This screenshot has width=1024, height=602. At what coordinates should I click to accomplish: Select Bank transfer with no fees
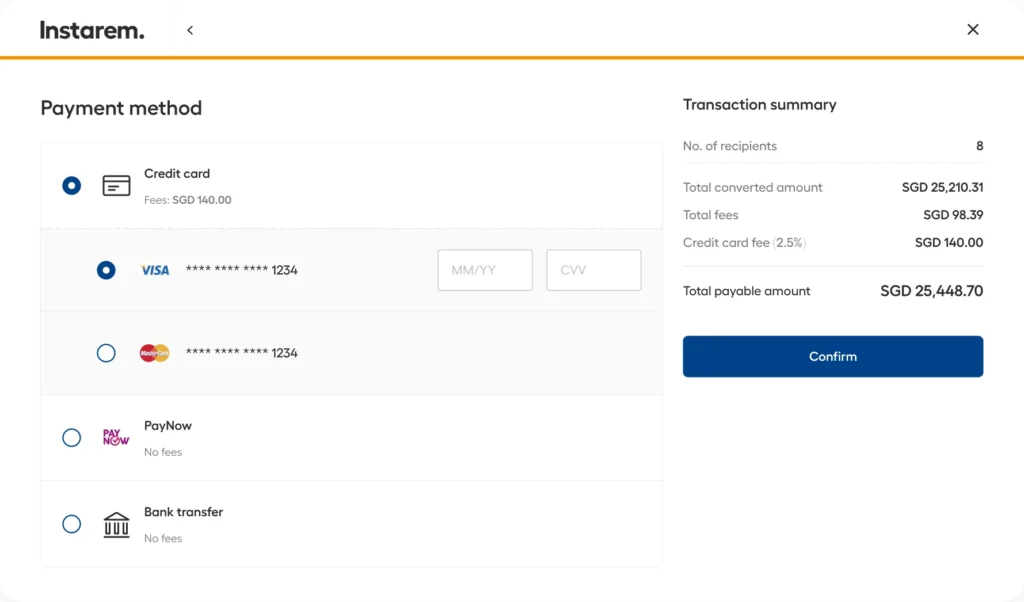pos(71,523)
